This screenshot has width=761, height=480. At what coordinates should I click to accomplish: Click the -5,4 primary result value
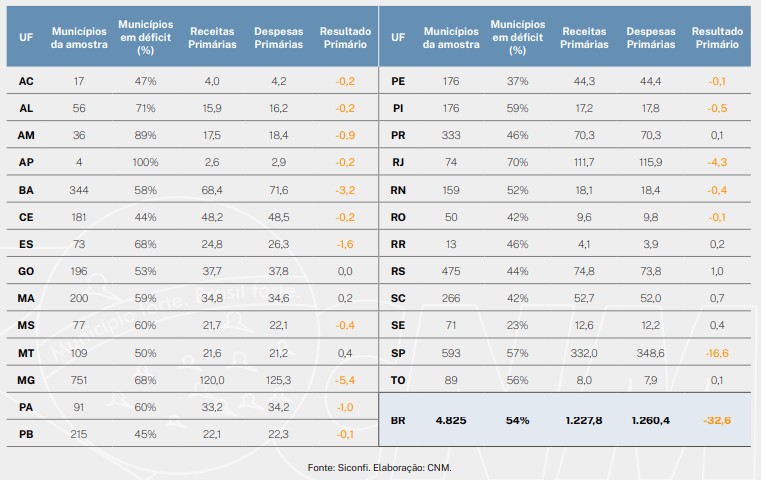click(x=345, y=380)
